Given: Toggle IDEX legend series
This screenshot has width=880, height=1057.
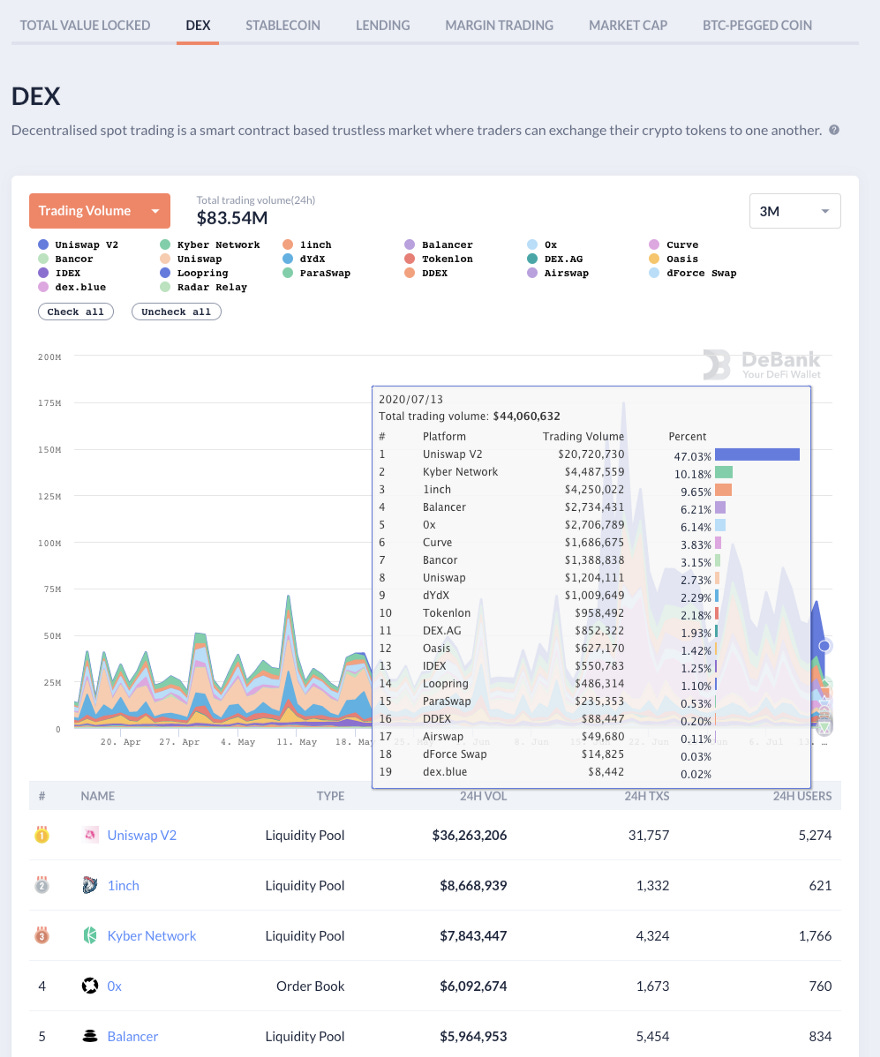Looking at the screenshot, I should coord(59,273).
